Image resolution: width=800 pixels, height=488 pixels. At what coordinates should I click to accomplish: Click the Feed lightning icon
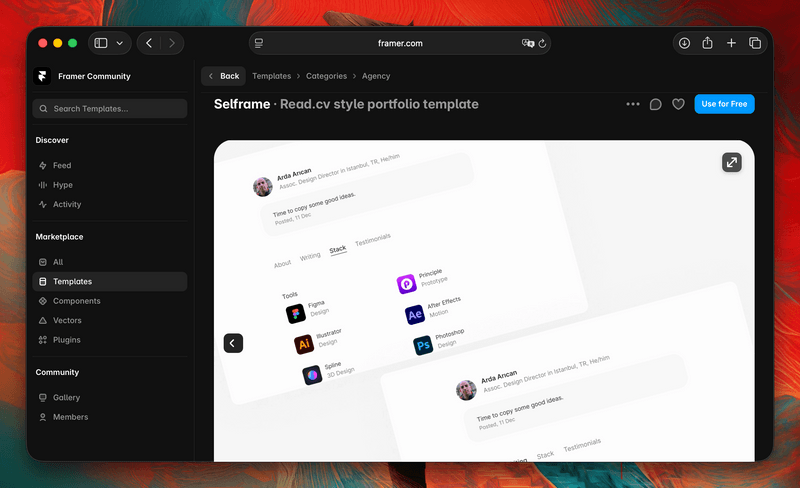tap(43, 165)
